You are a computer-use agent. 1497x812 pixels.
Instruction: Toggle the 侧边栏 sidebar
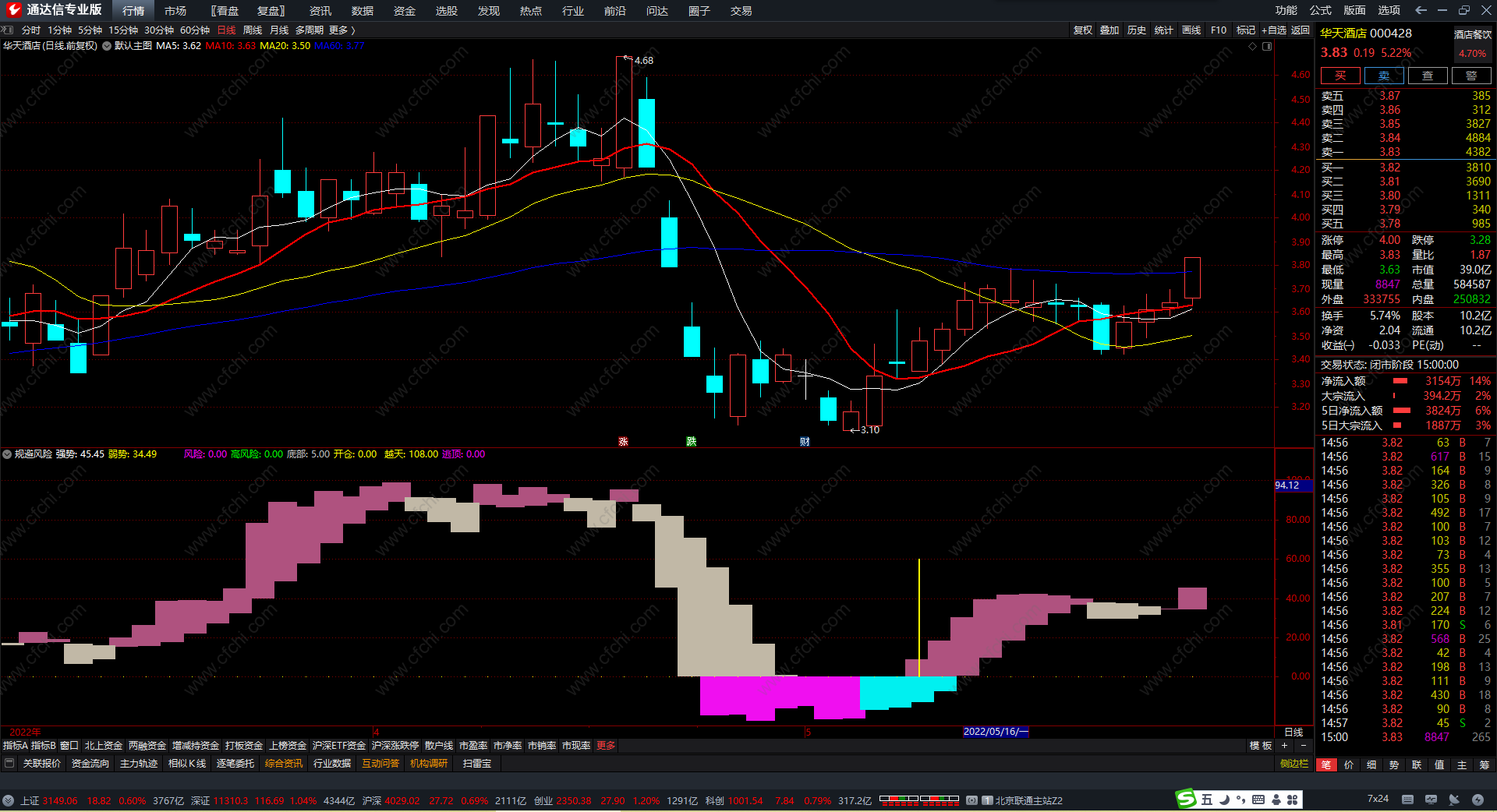1294,764
